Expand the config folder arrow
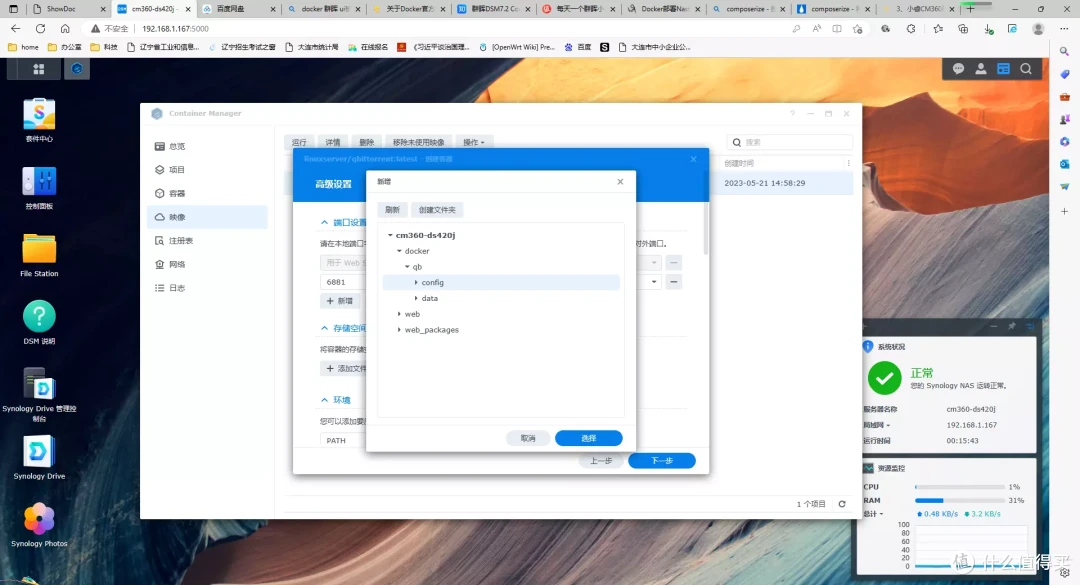 [x=416, y=283]
